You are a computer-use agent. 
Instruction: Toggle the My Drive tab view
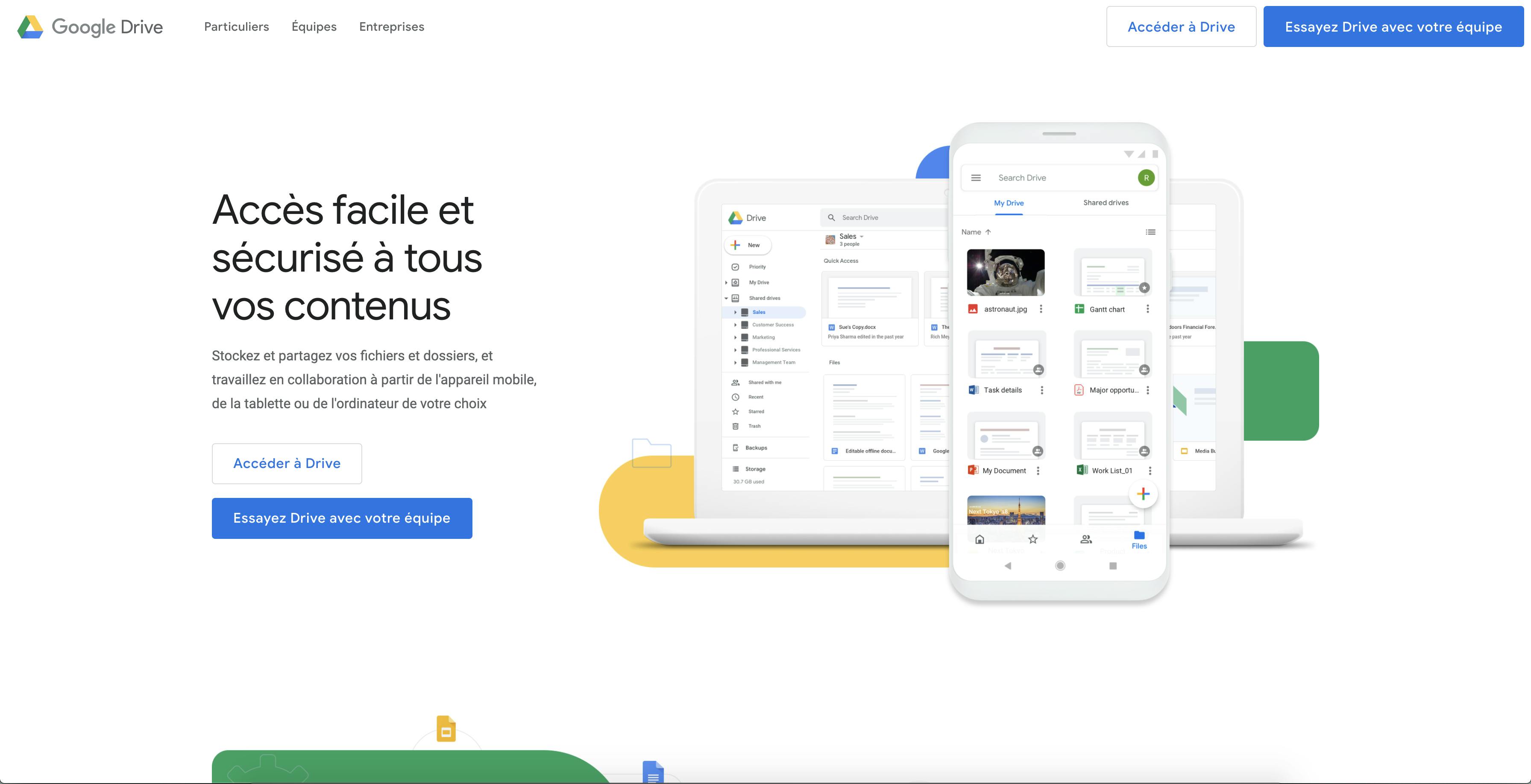(1008, 203)
